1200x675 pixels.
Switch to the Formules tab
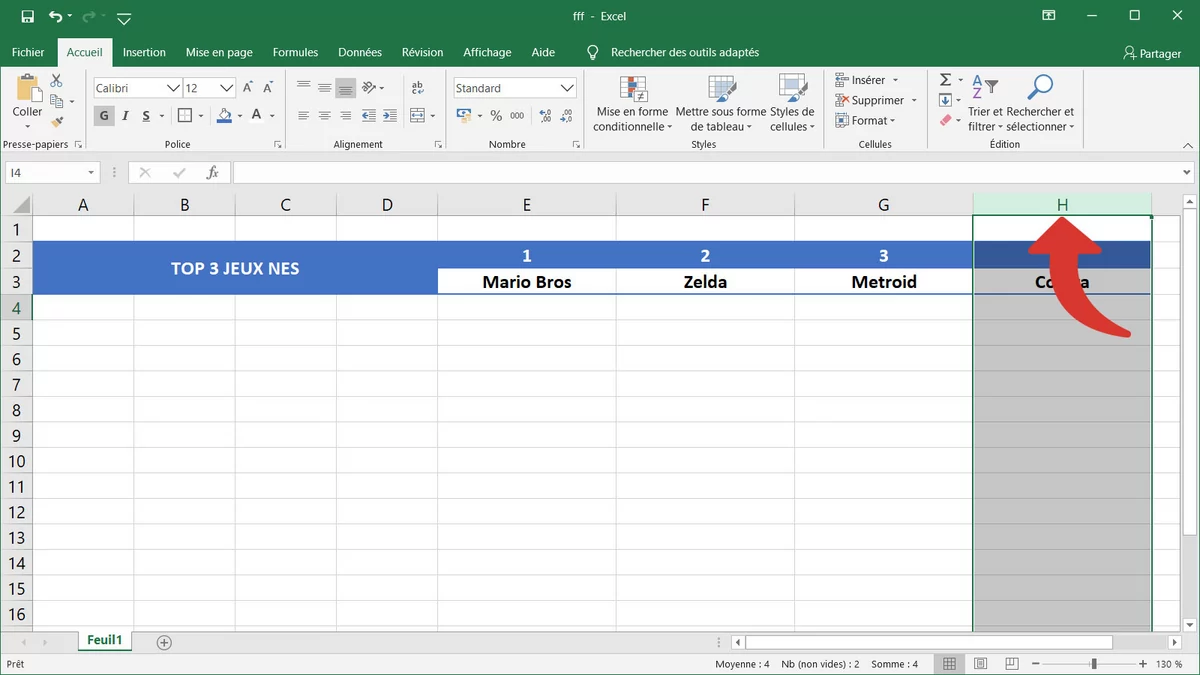[295, 52]
